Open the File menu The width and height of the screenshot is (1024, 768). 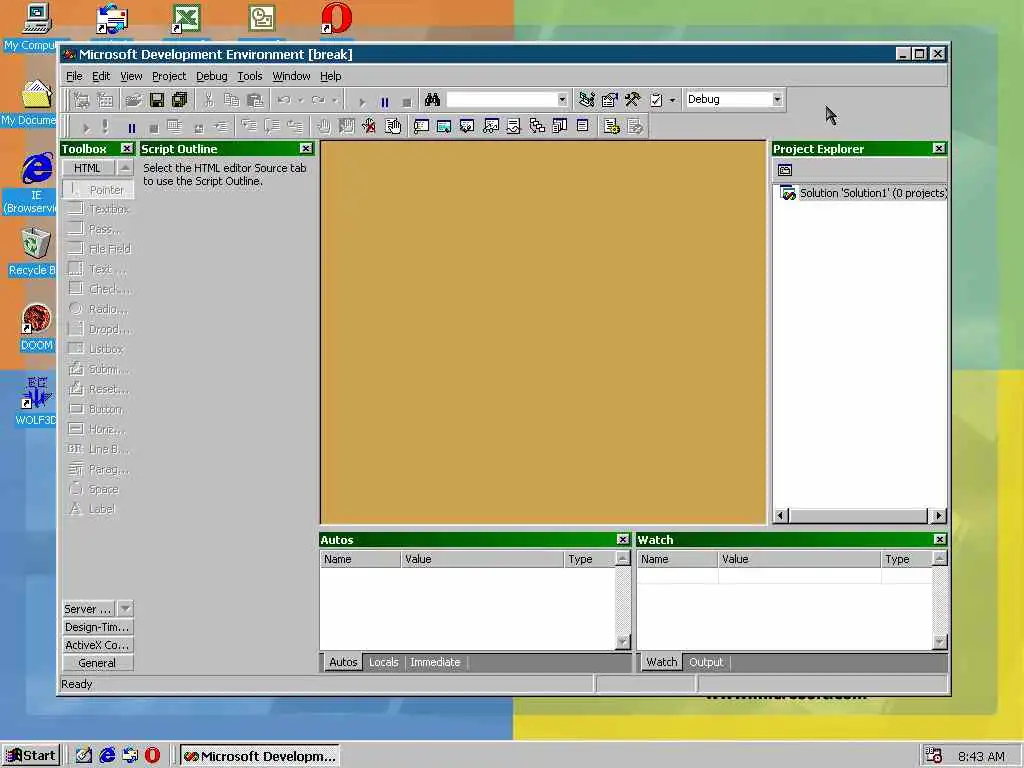(74, 76)
